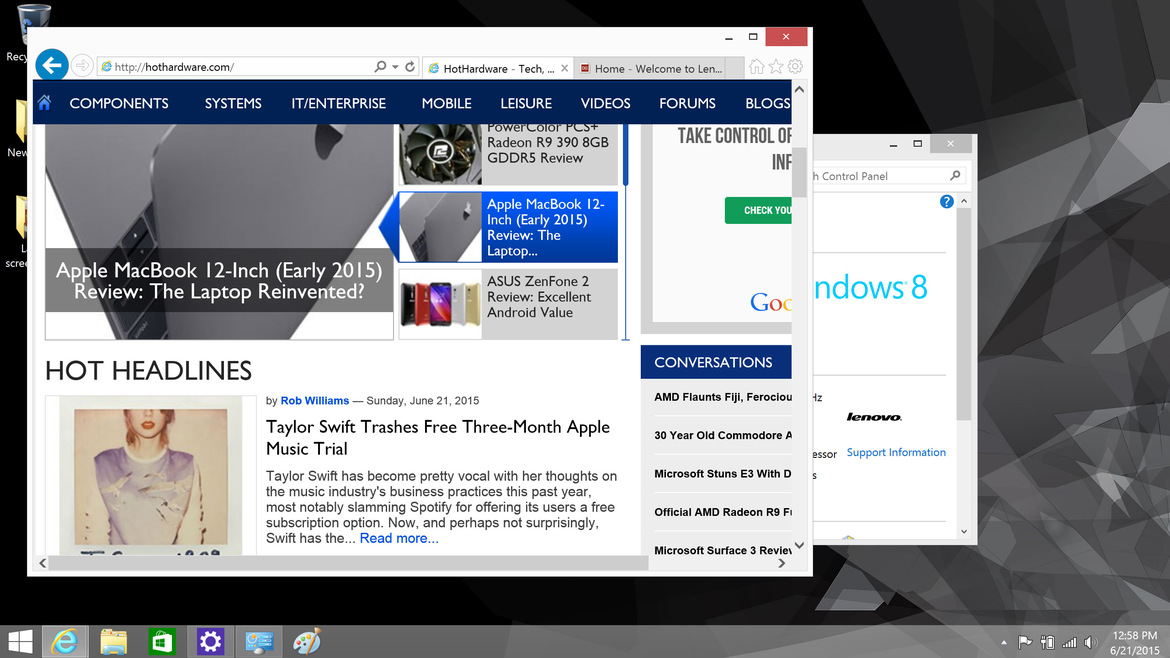Click the greyed Forward arrow in browser
Image resolution: width=1170 pixels, height=658 pixels.
(82, 66)
